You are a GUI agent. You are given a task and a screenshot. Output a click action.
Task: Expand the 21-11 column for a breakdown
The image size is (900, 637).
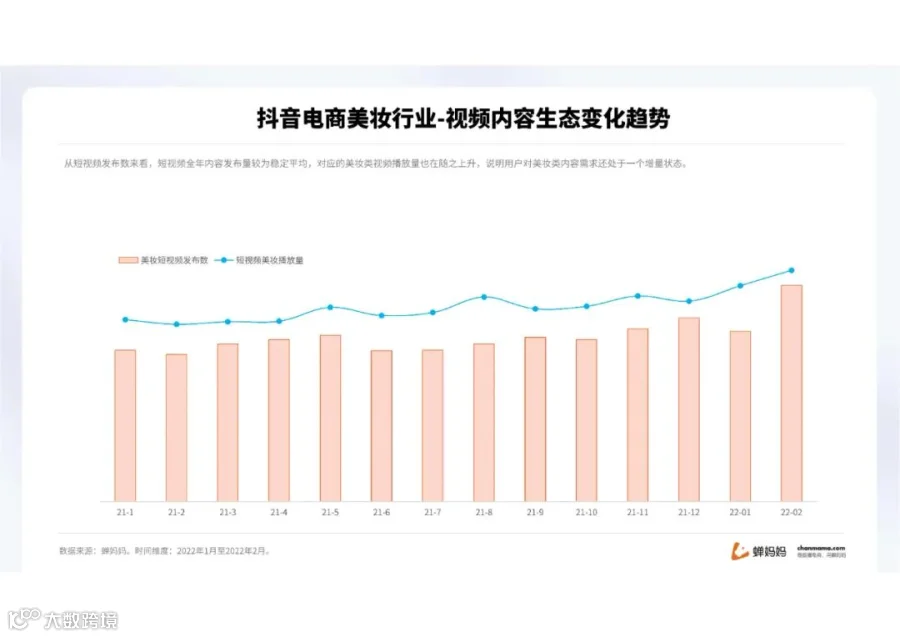pos(636,410)
